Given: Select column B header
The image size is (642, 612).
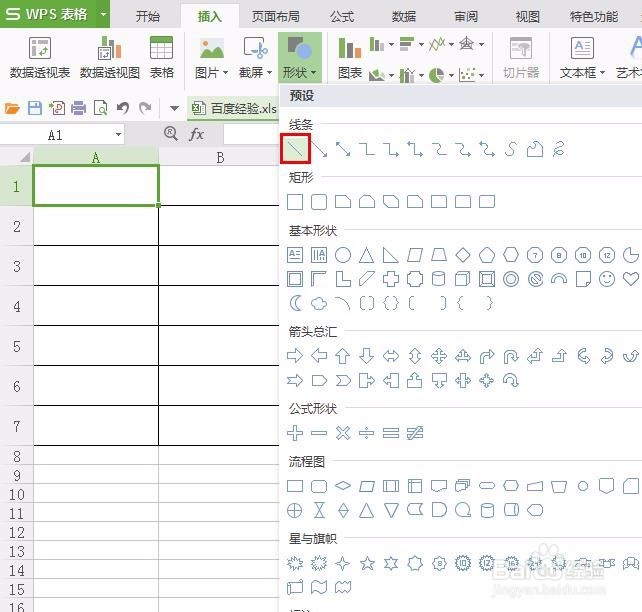Looking at the screenshot, I should (x=220, y=157).
